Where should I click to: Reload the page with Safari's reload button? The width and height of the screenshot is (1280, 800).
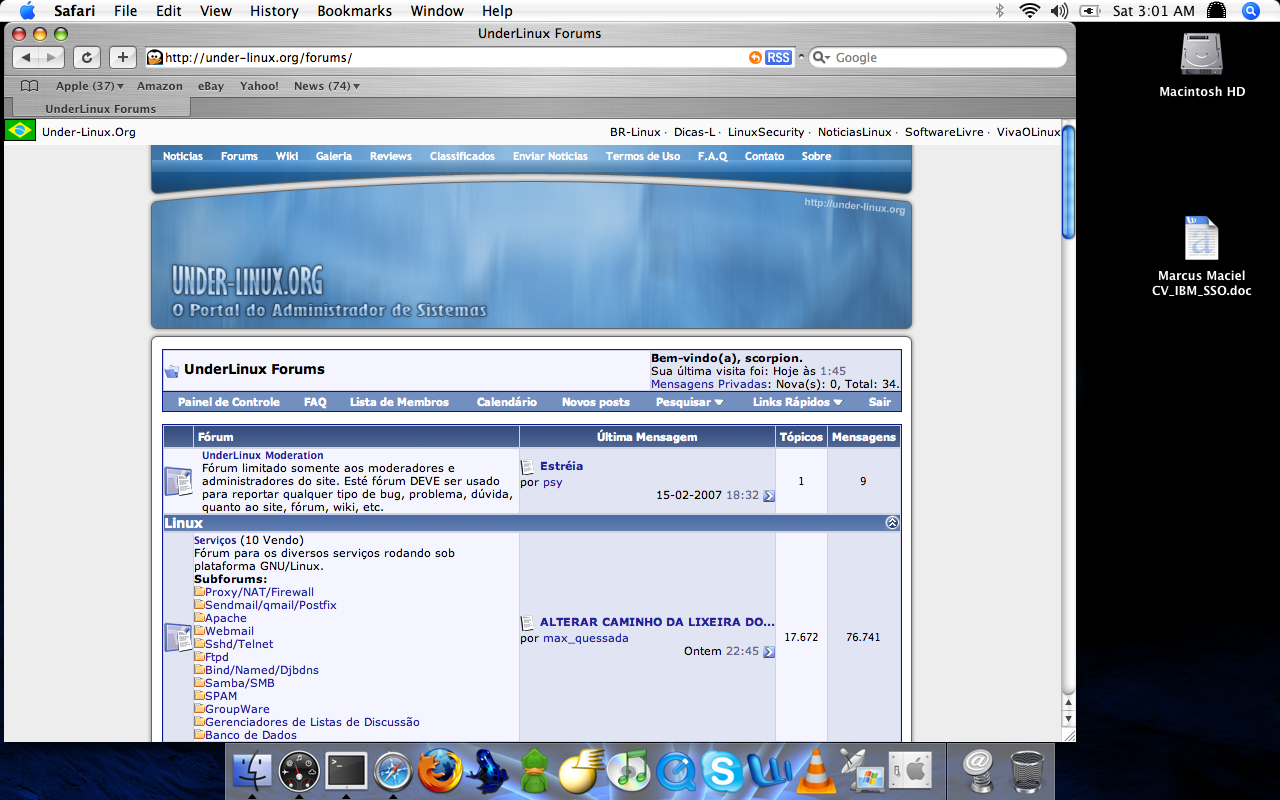(x=87, y=58)
